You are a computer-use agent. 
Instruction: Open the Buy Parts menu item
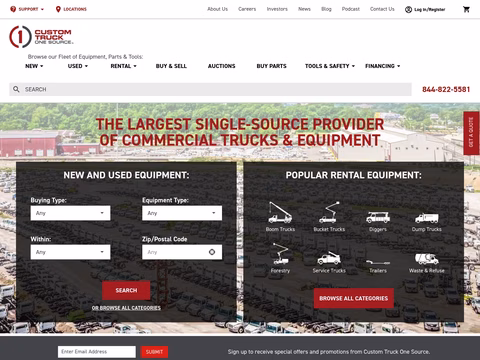coord(272,66)
